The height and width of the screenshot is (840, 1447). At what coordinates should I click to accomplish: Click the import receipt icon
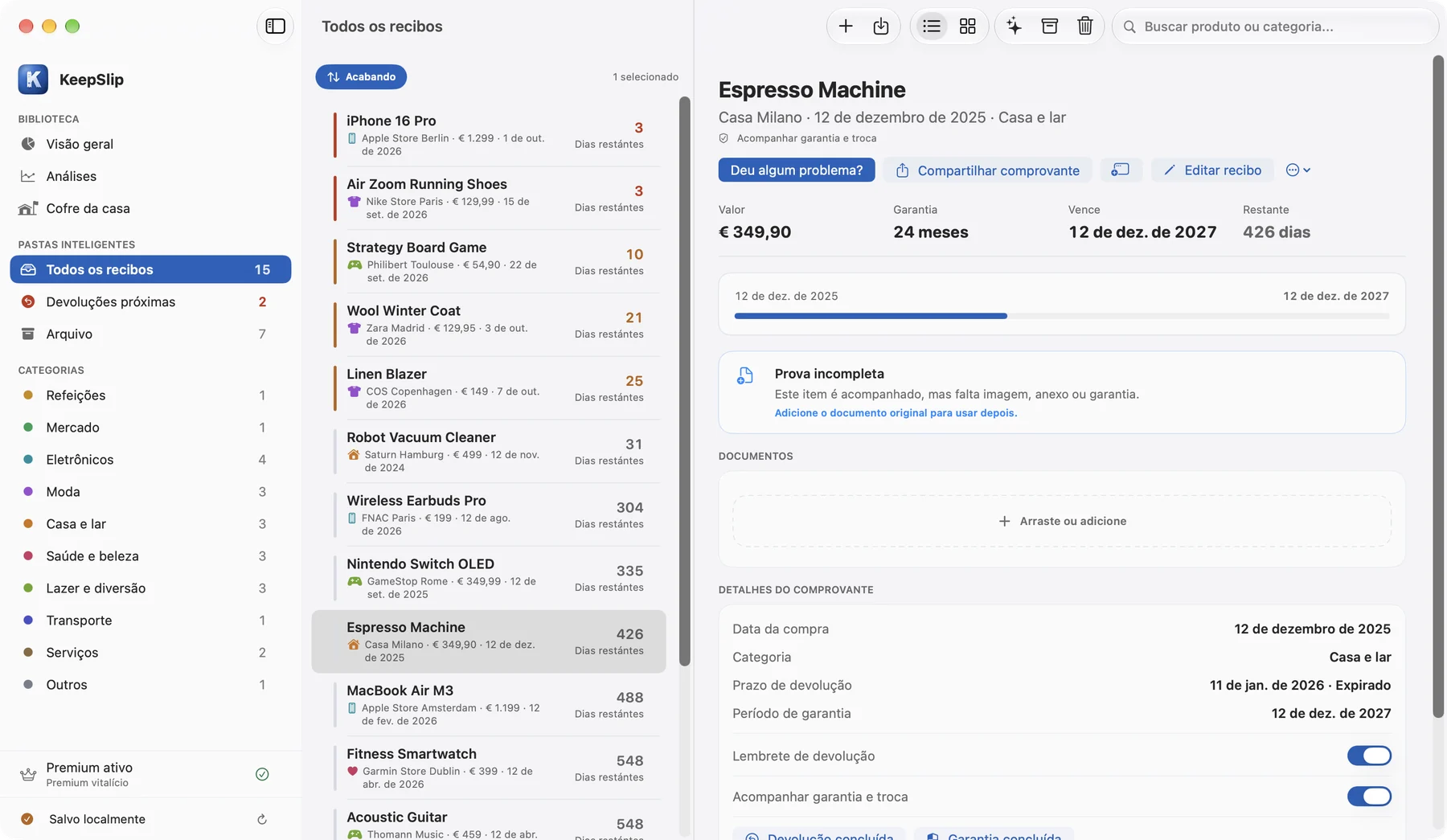[881, 27]
